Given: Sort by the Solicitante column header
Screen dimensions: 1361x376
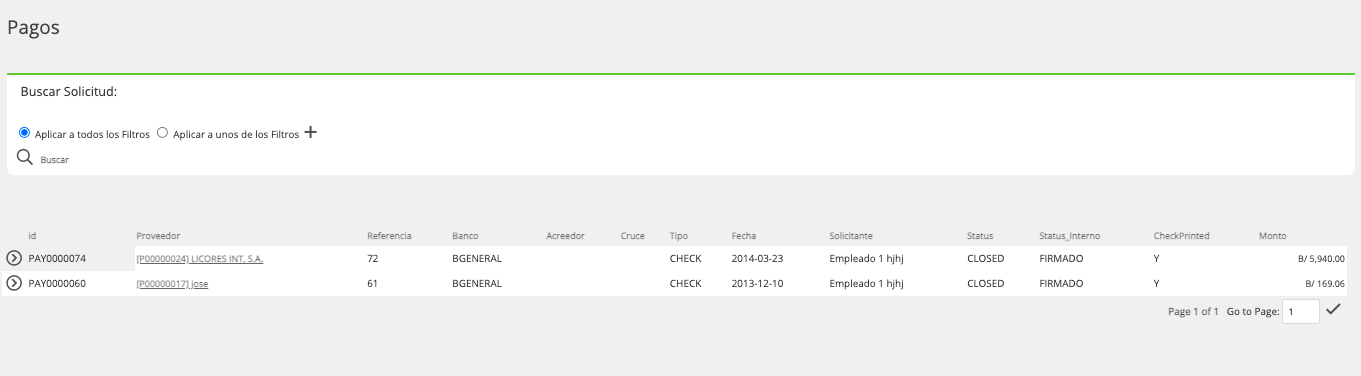Looking at the screenshot, I should [x=851, y=236].
